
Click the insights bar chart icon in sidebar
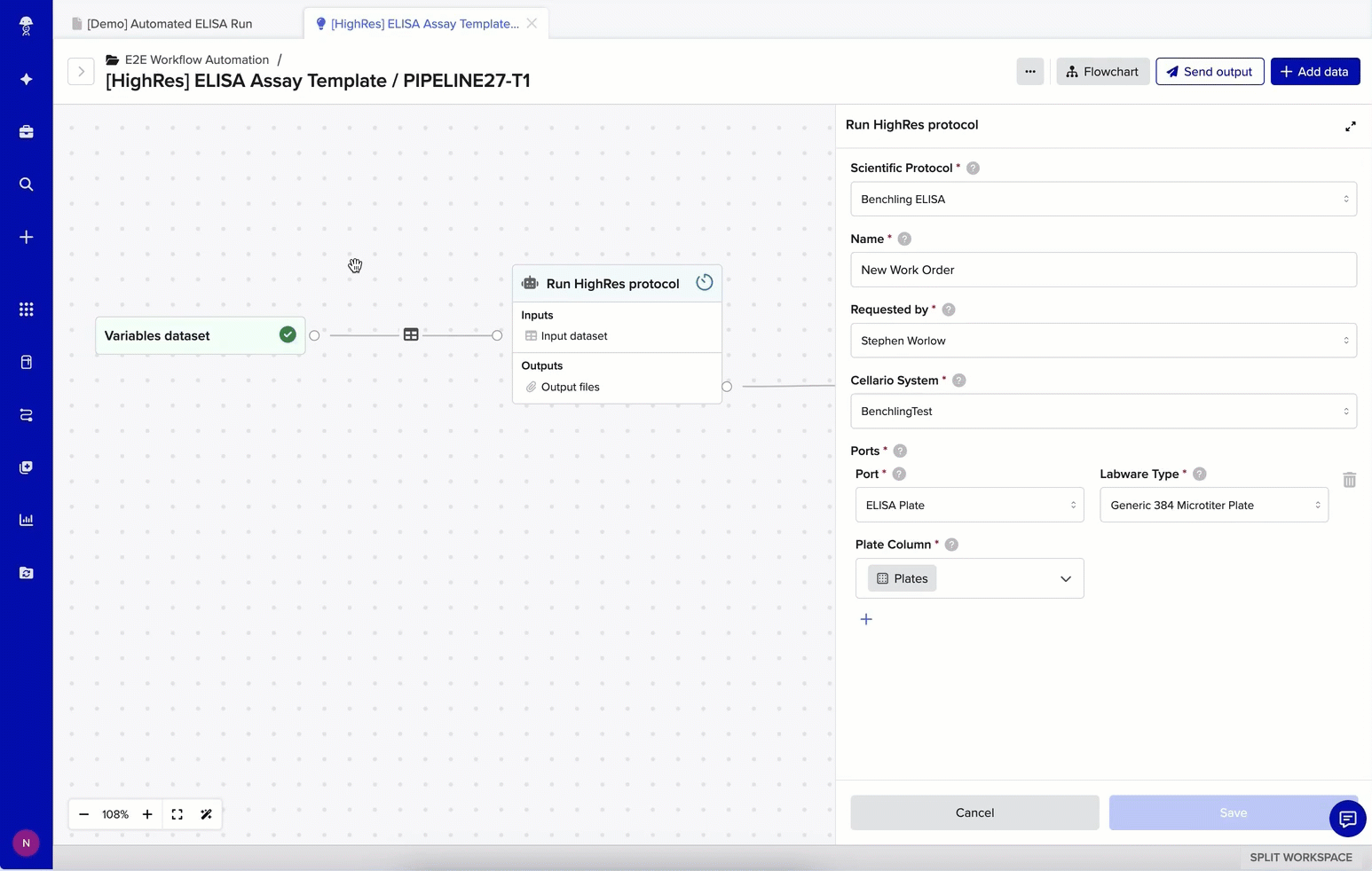tap(26, 520)
